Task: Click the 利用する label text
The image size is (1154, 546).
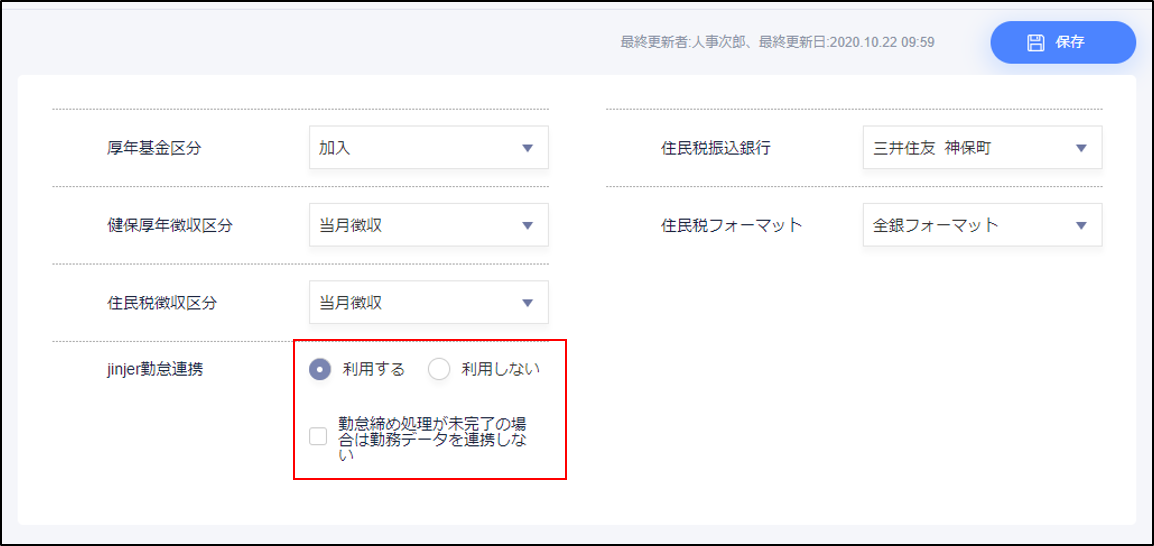Action: coord(374,370)
